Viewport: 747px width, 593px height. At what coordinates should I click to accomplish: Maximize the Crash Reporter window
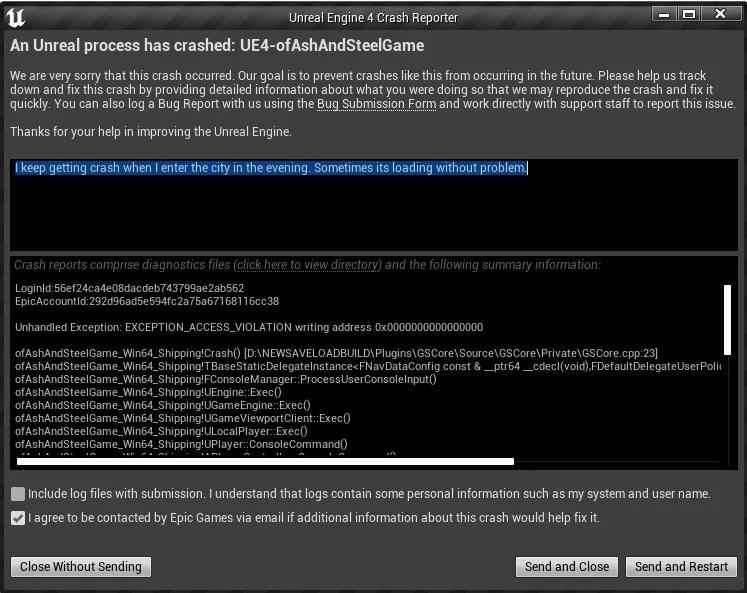(688, 14)
